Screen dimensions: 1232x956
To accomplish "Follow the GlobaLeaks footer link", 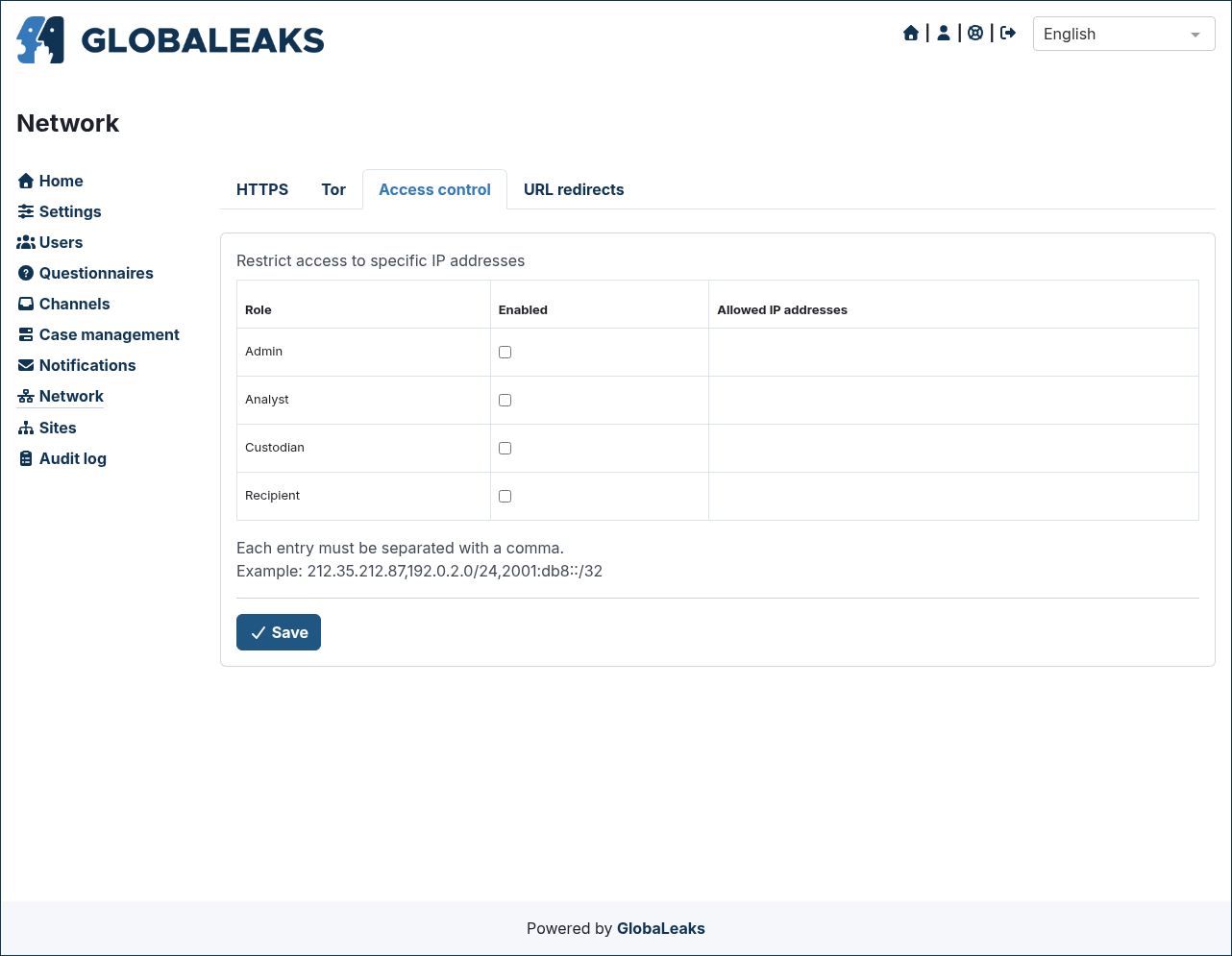I will [661, 928].
